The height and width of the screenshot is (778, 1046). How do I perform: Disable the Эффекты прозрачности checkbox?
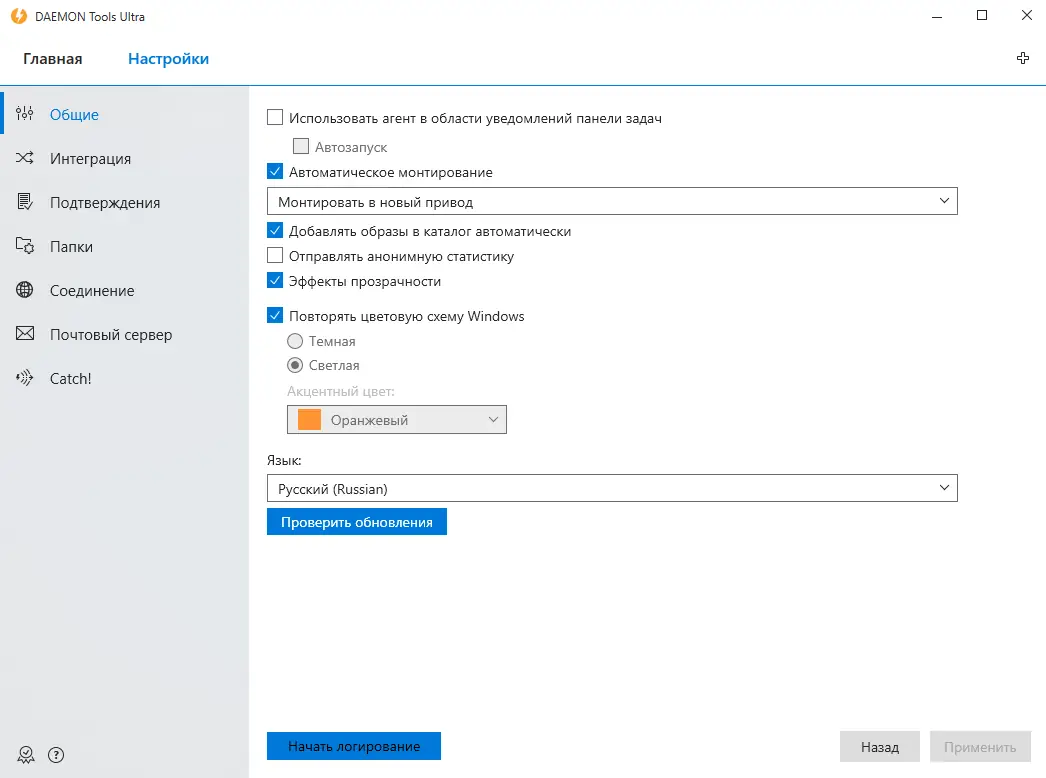point(275,281)
